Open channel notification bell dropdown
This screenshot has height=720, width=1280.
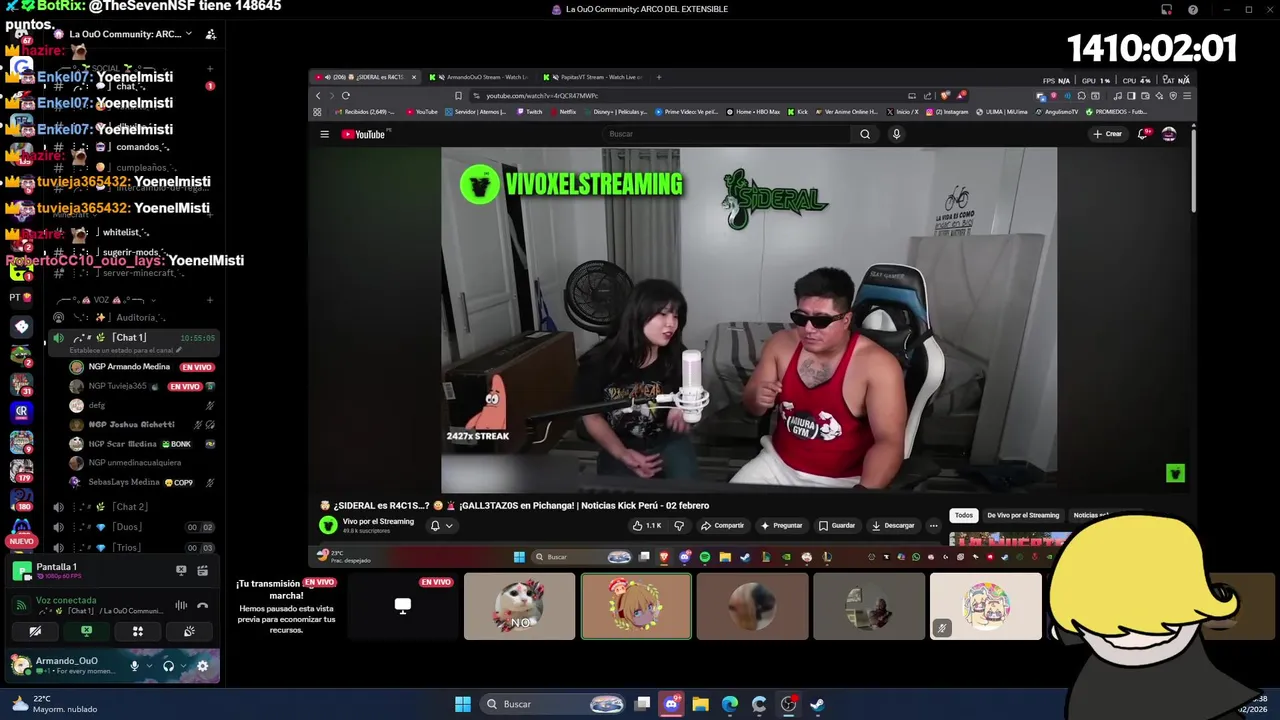point(441,525)
